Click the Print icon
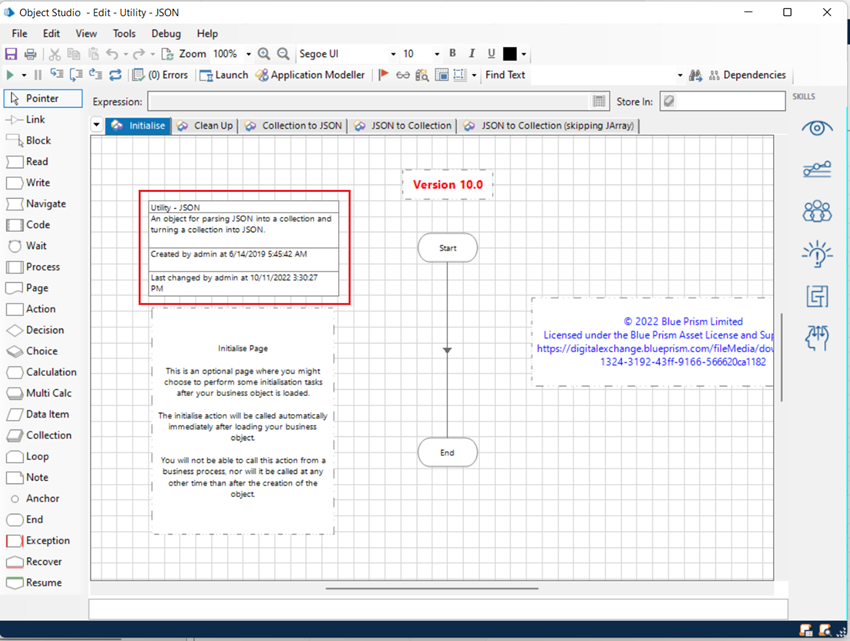 pos(30,54)
